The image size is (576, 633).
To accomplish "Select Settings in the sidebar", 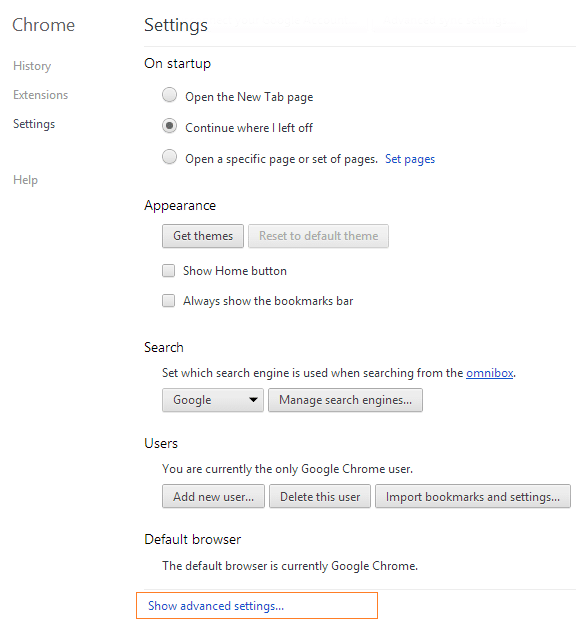I will click(x=34, y=124).
